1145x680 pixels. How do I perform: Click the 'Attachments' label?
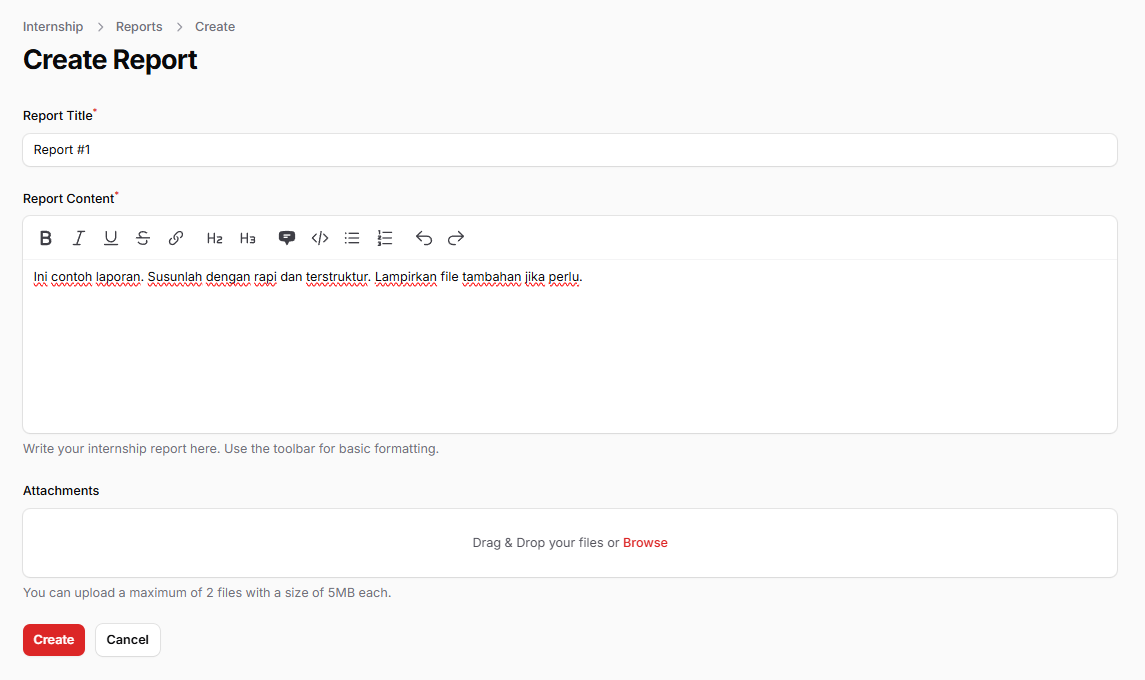pos(61,491)
